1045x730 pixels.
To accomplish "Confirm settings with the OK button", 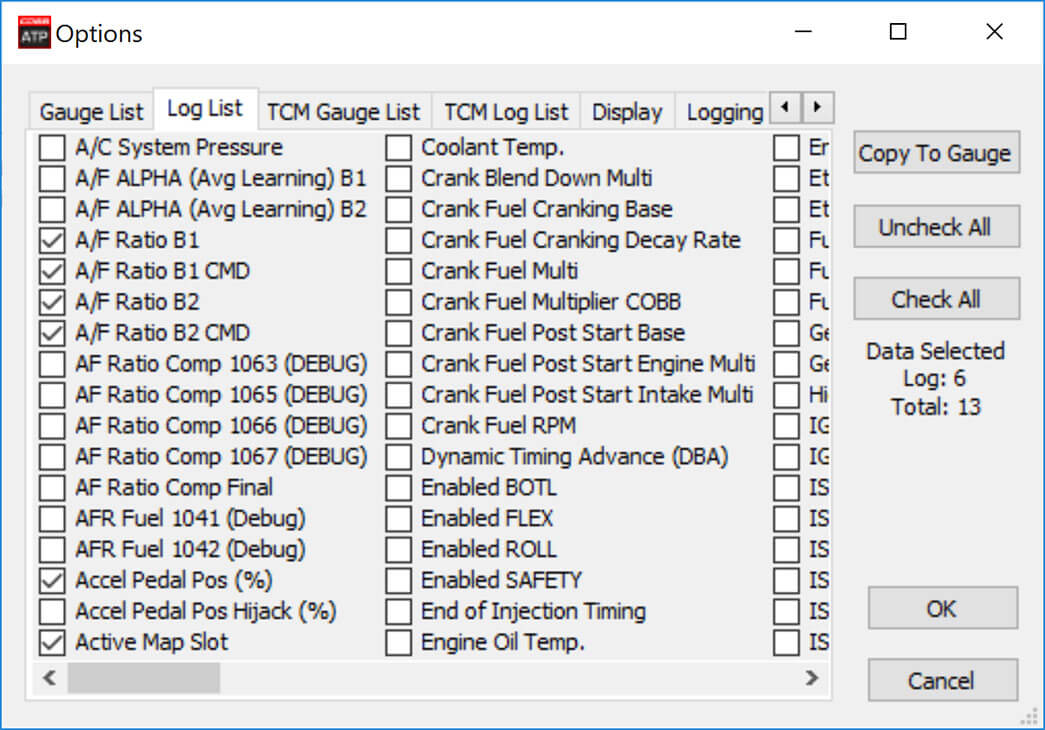I will (x=942, y=608).
